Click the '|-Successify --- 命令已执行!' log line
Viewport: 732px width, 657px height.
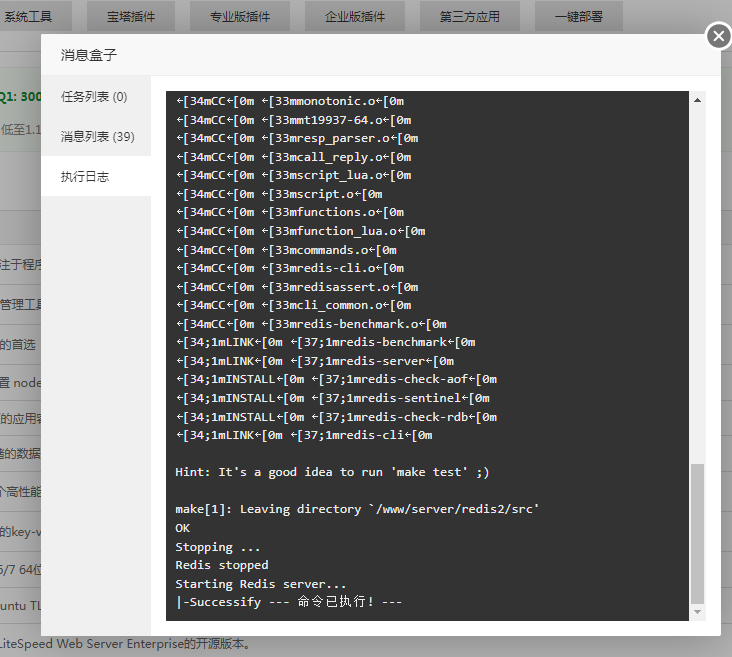point(289,602)
